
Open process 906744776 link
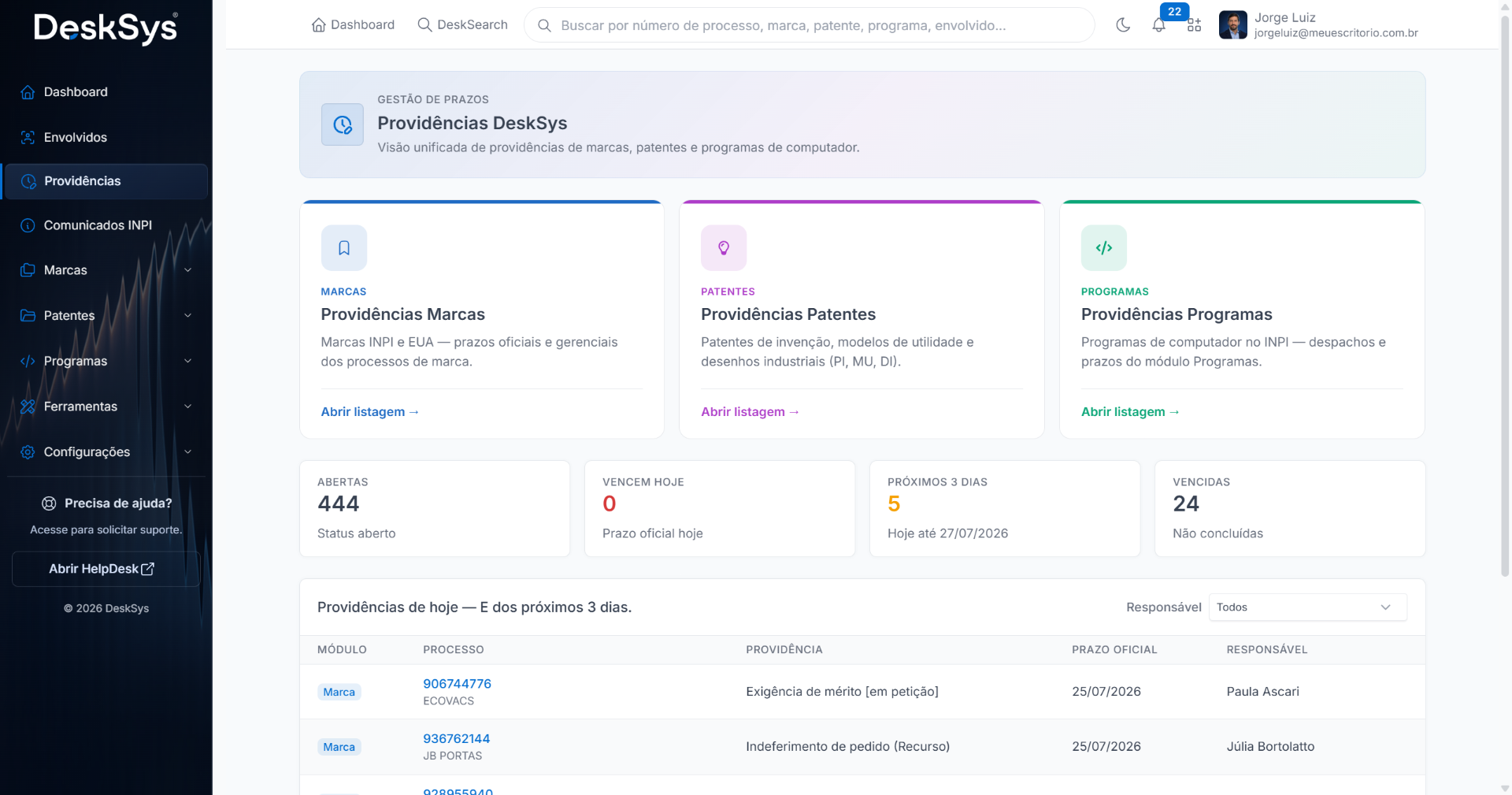tap(457, 684)
